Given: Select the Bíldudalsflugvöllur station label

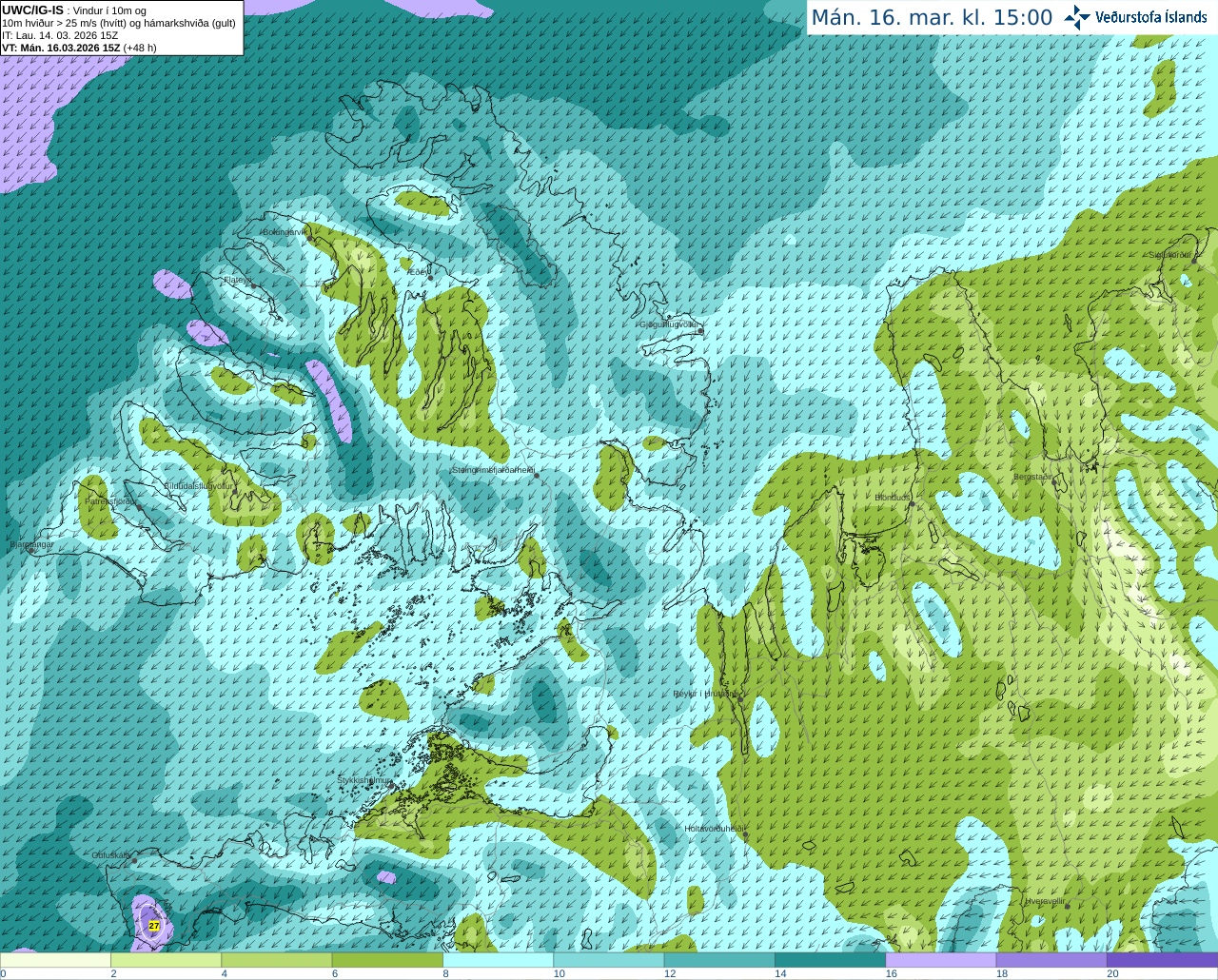Looking at the screenshot, I should pyautogui.click(x=199, y=485).
